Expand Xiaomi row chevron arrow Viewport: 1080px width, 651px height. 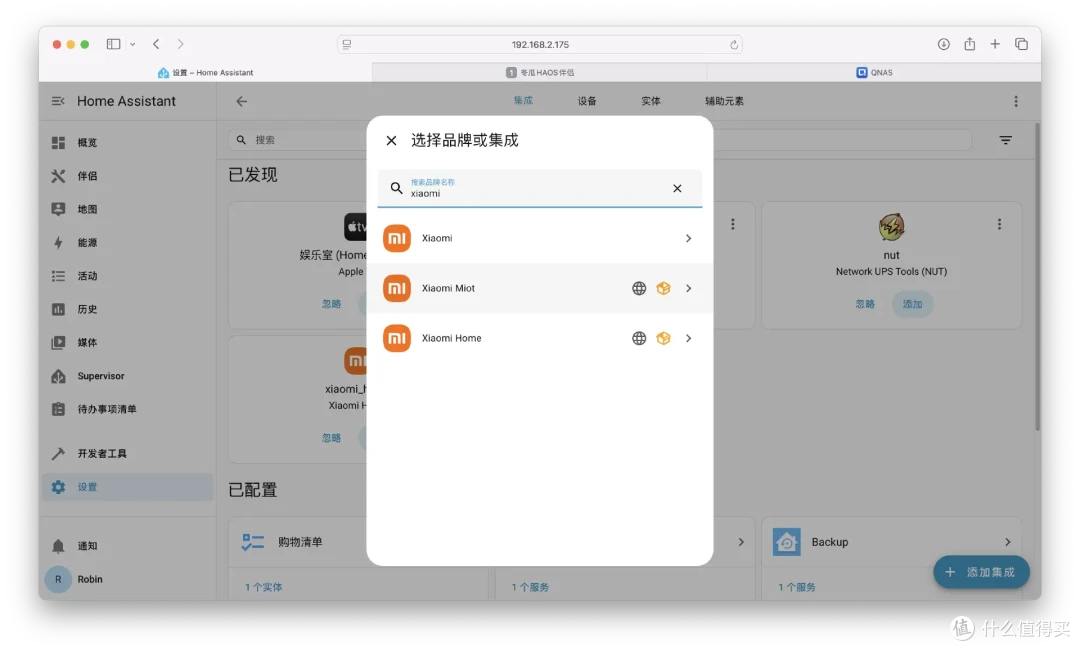point(688,238)
